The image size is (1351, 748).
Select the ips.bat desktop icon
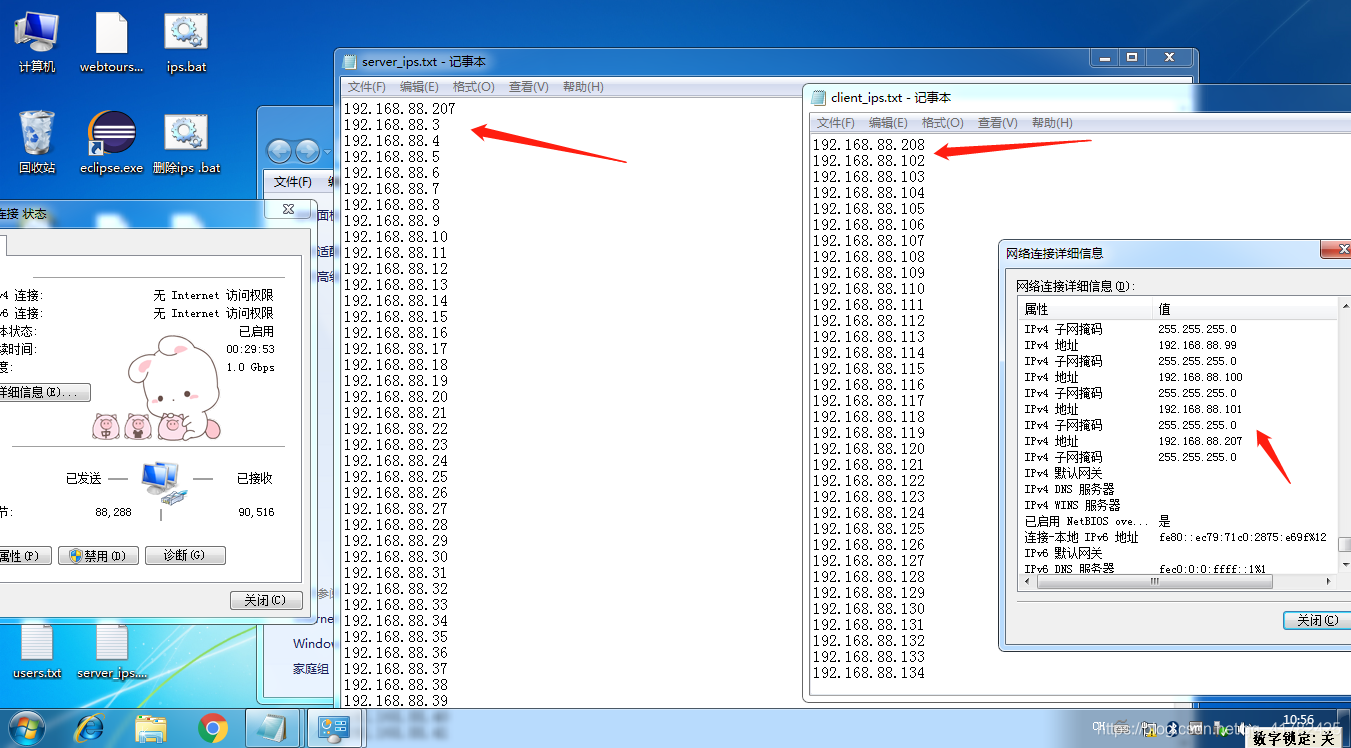pos(186,42)
